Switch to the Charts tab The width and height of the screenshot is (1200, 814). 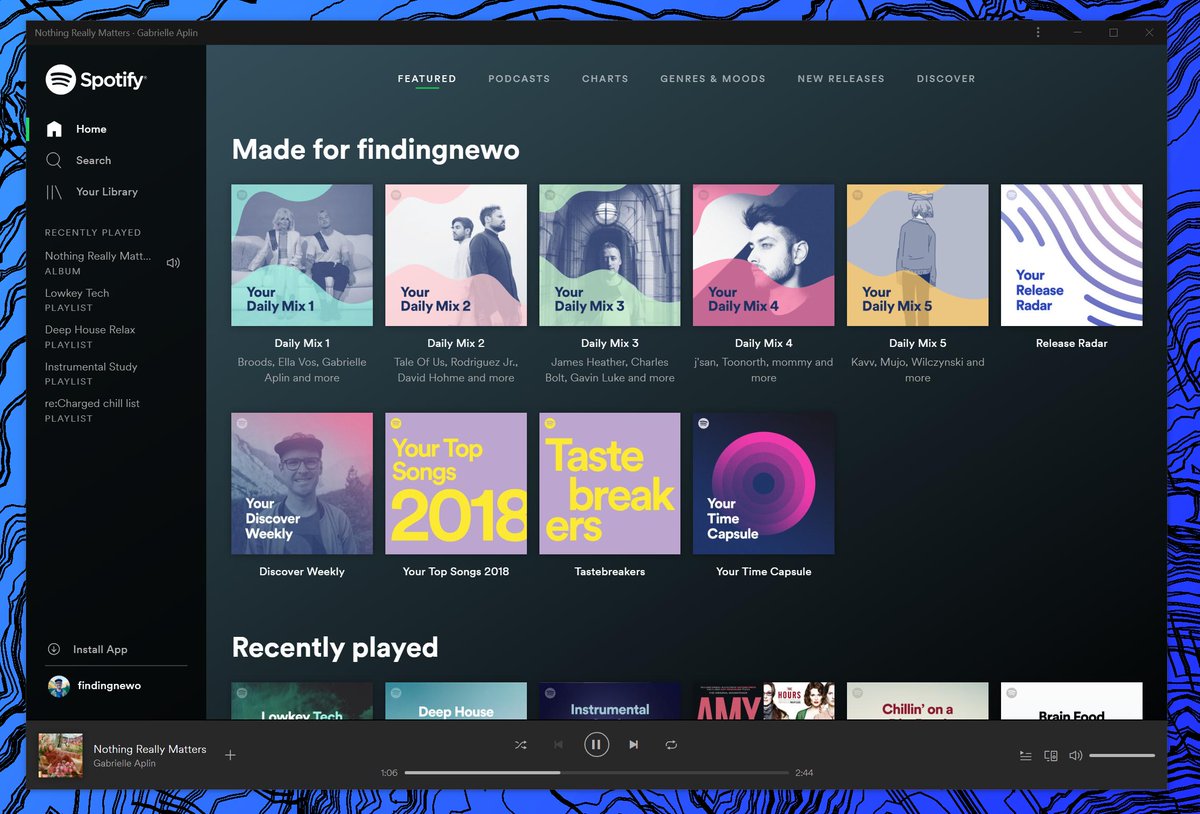605,79
